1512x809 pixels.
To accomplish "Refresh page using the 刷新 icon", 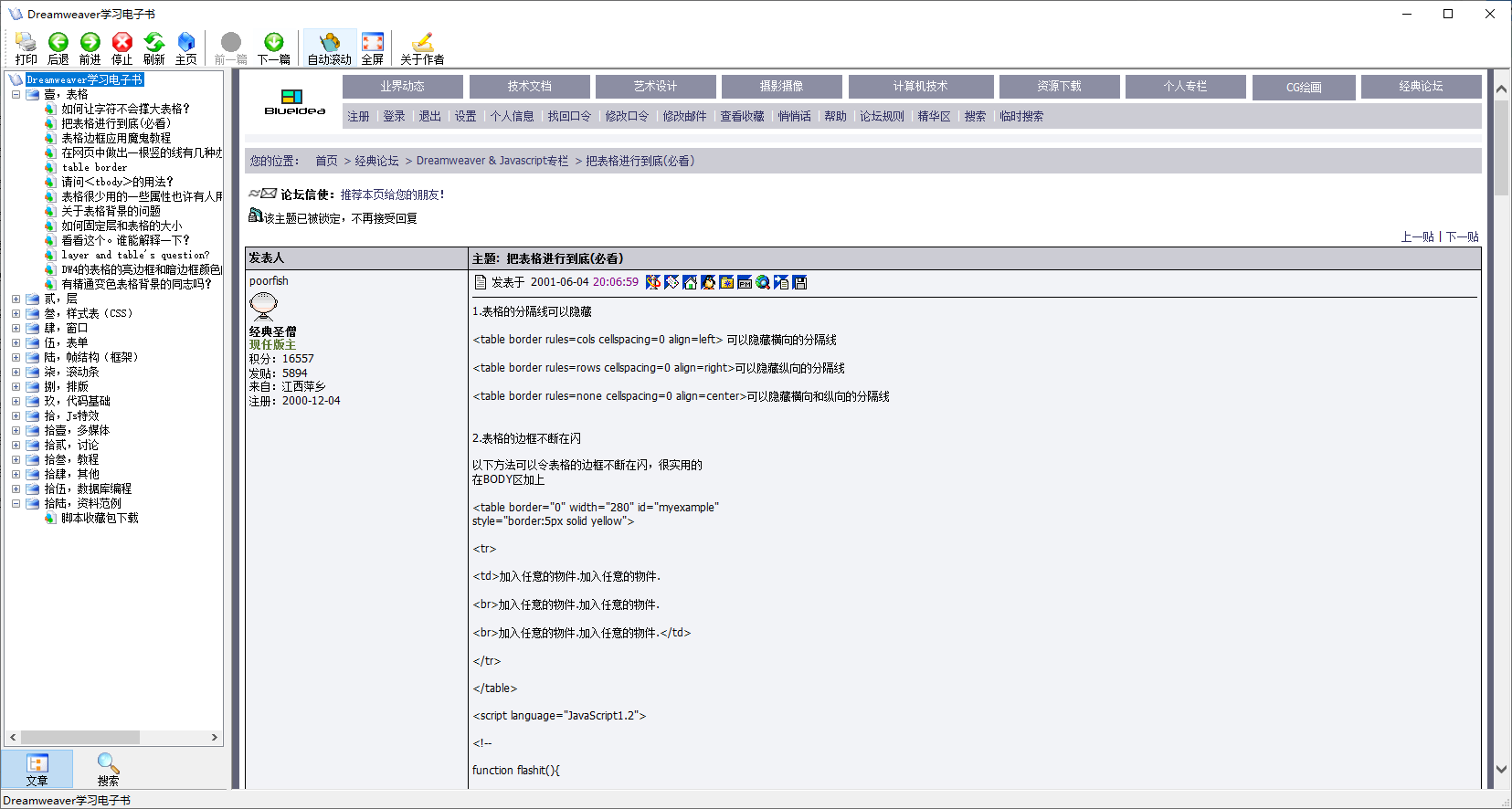I will [153, 47].
